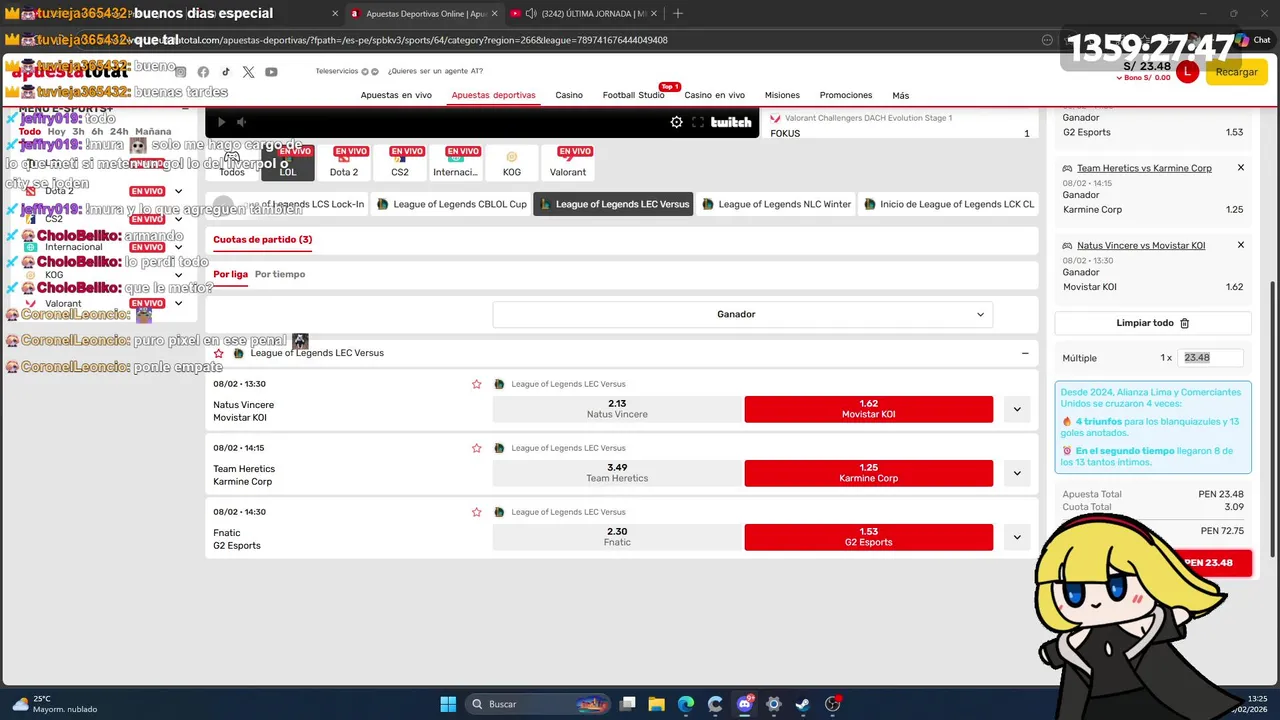Open Steam from the taskbar
1280x720 pixels.
coord(802,704)
